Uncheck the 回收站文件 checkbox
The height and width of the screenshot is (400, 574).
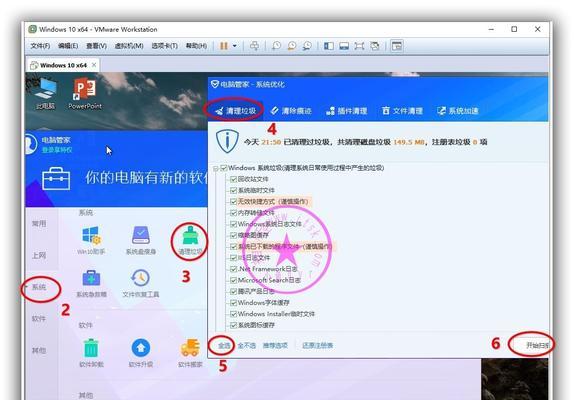click(233, 179)
